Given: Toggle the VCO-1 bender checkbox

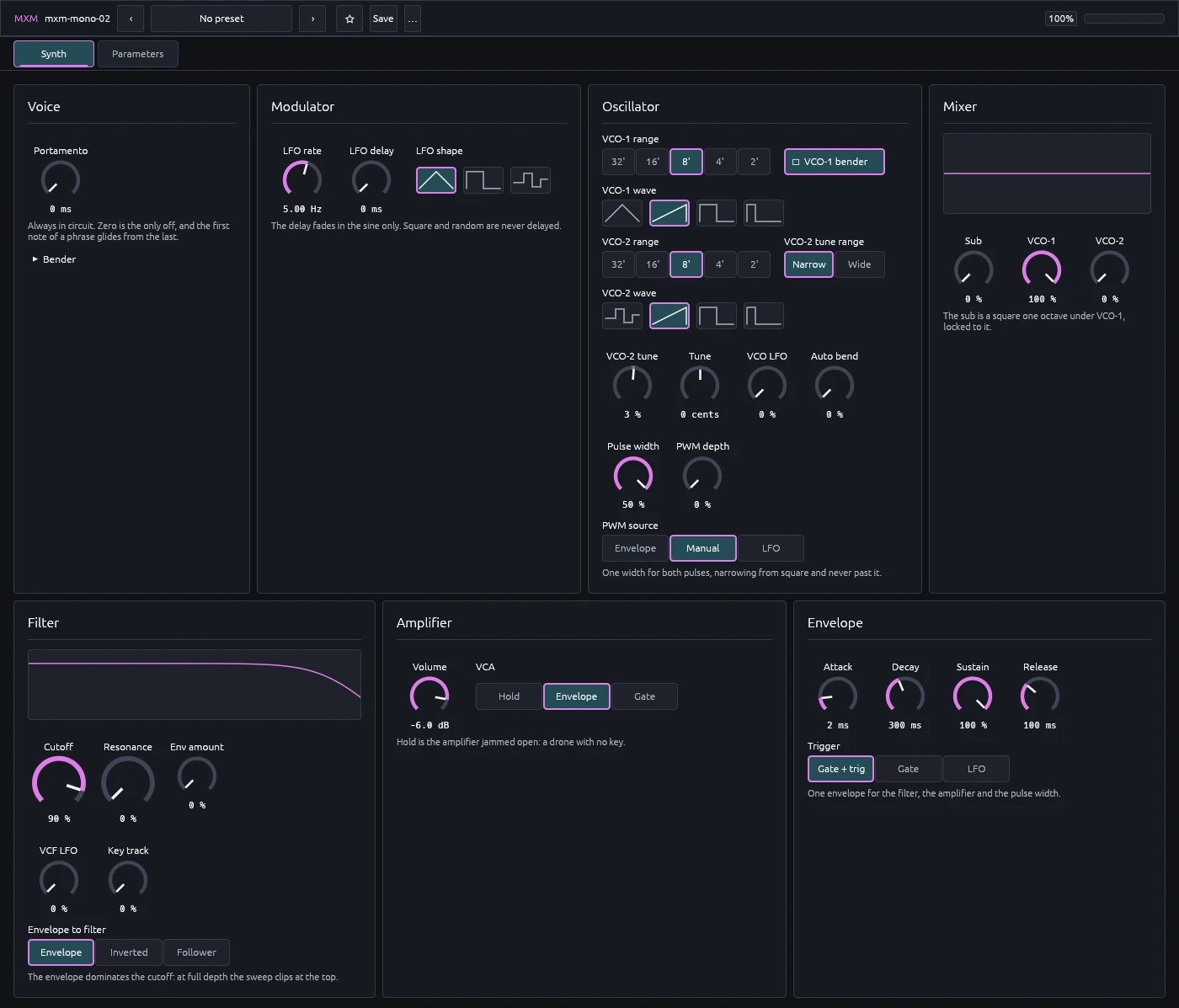Looking at the screenshot, I should point(835,162).
